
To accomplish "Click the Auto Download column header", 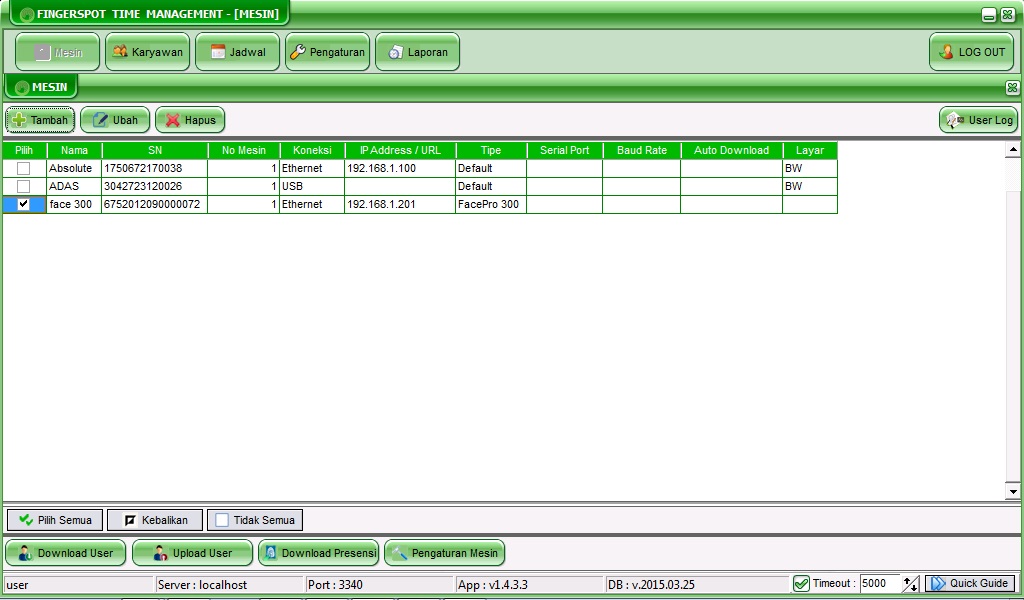I will tap(731, 150).
